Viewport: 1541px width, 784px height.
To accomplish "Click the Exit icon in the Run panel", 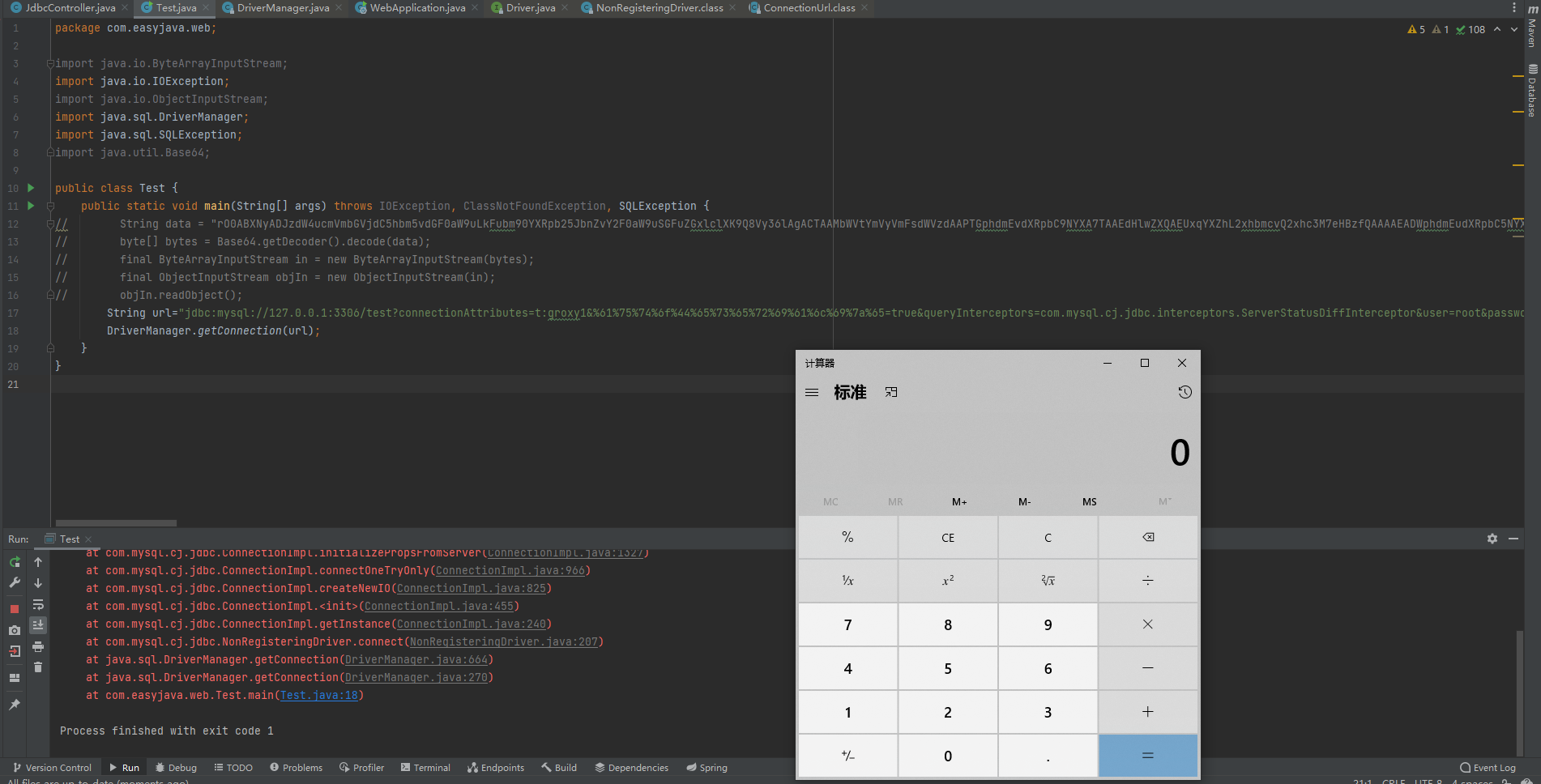I will [x=15, y=651].
